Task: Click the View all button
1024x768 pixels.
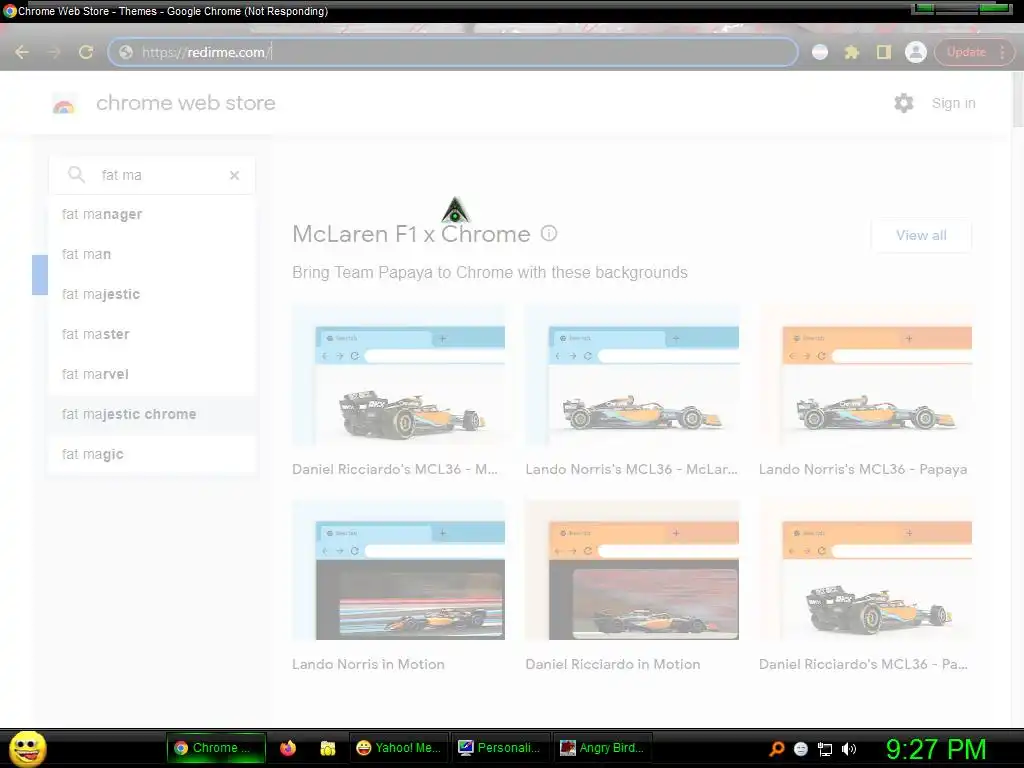Action: click(921, 235)
